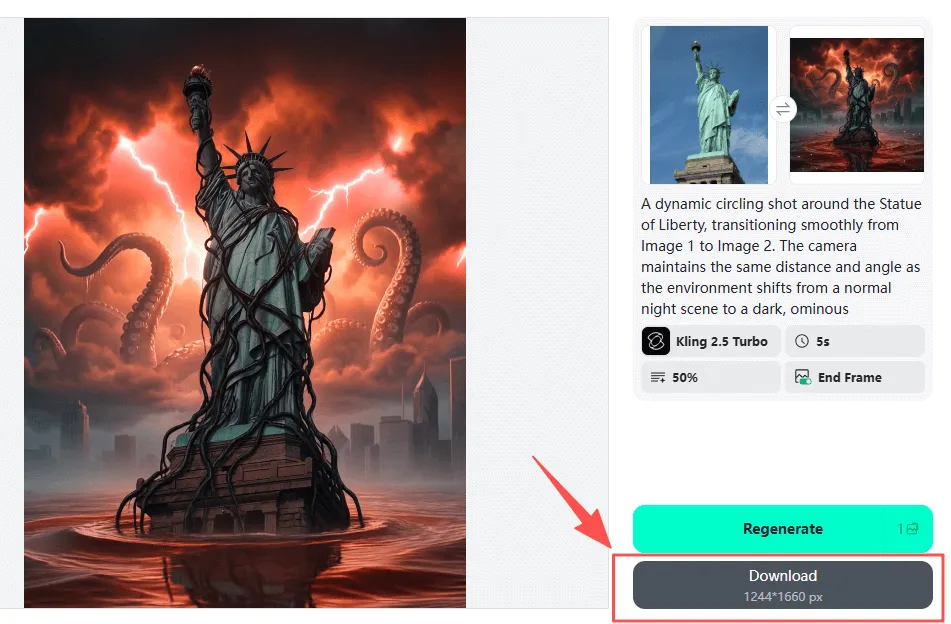The height and width of the screenshot is (624, 951).
Task: Click the black Kling model logo icon
Action: point(656,341)
